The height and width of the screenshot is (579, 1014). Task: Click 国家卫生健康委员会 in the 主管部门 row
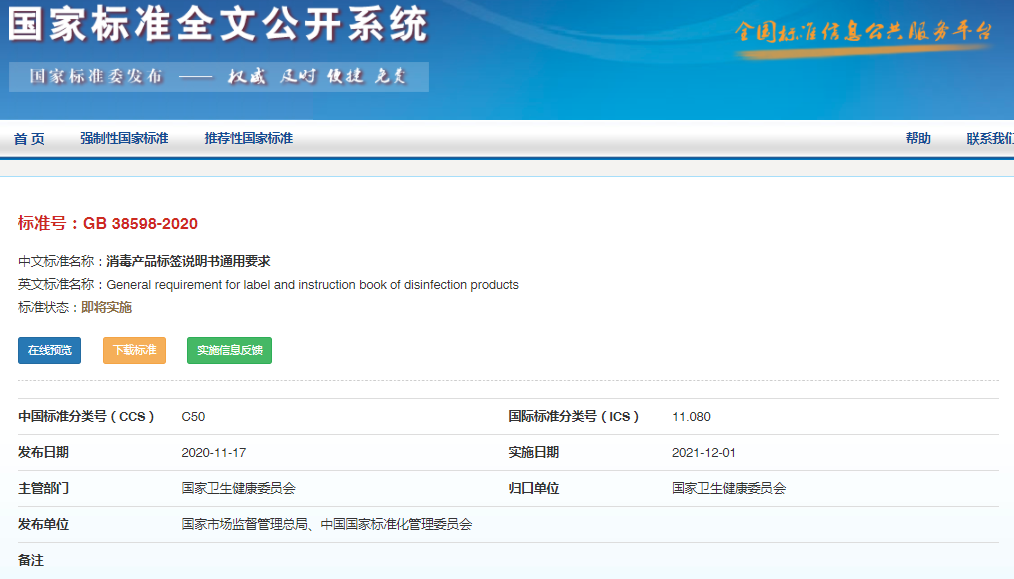[x=239, y=487]
